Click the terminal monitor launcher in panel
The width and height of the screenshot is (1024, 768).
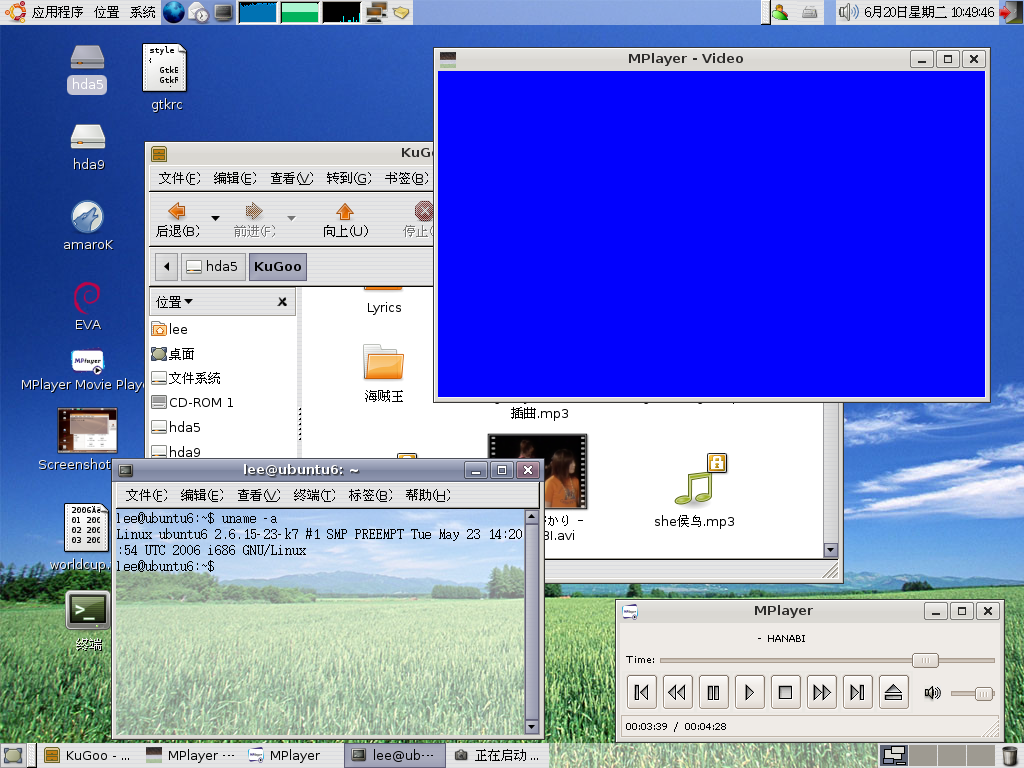pos(223,12)
